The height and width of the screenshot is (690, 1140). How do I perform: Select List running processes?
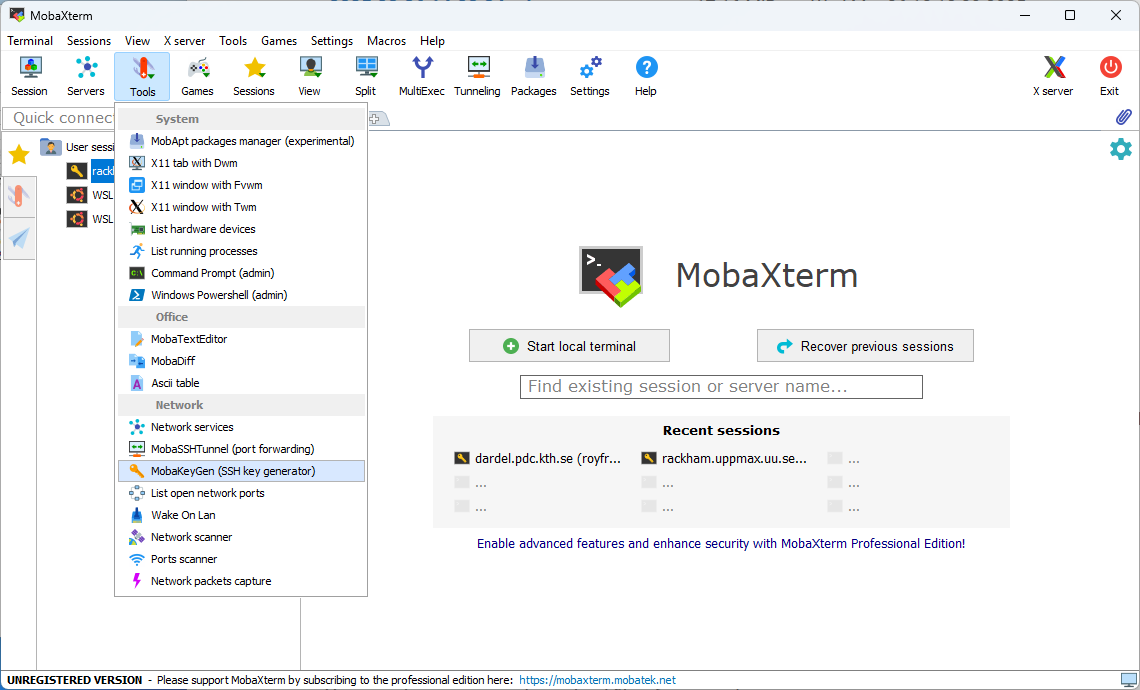tap(204, 251)
